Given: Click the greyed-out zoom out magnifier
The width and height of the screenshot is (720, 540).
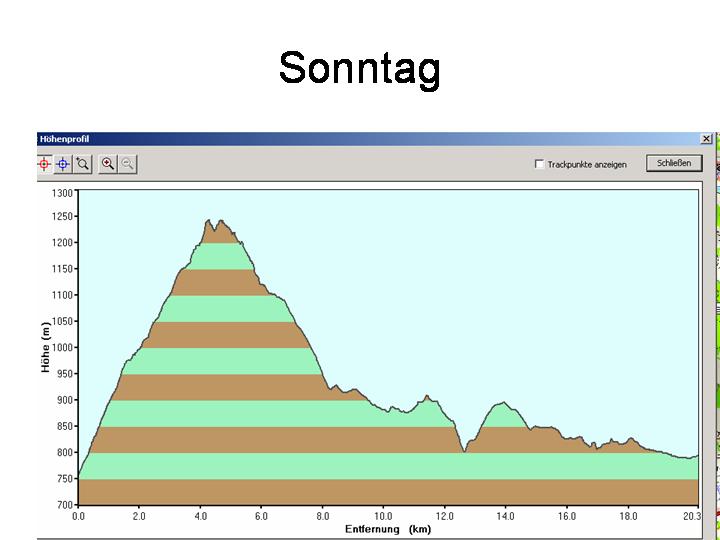Looking at the screenshot, I should coord(128,164).
